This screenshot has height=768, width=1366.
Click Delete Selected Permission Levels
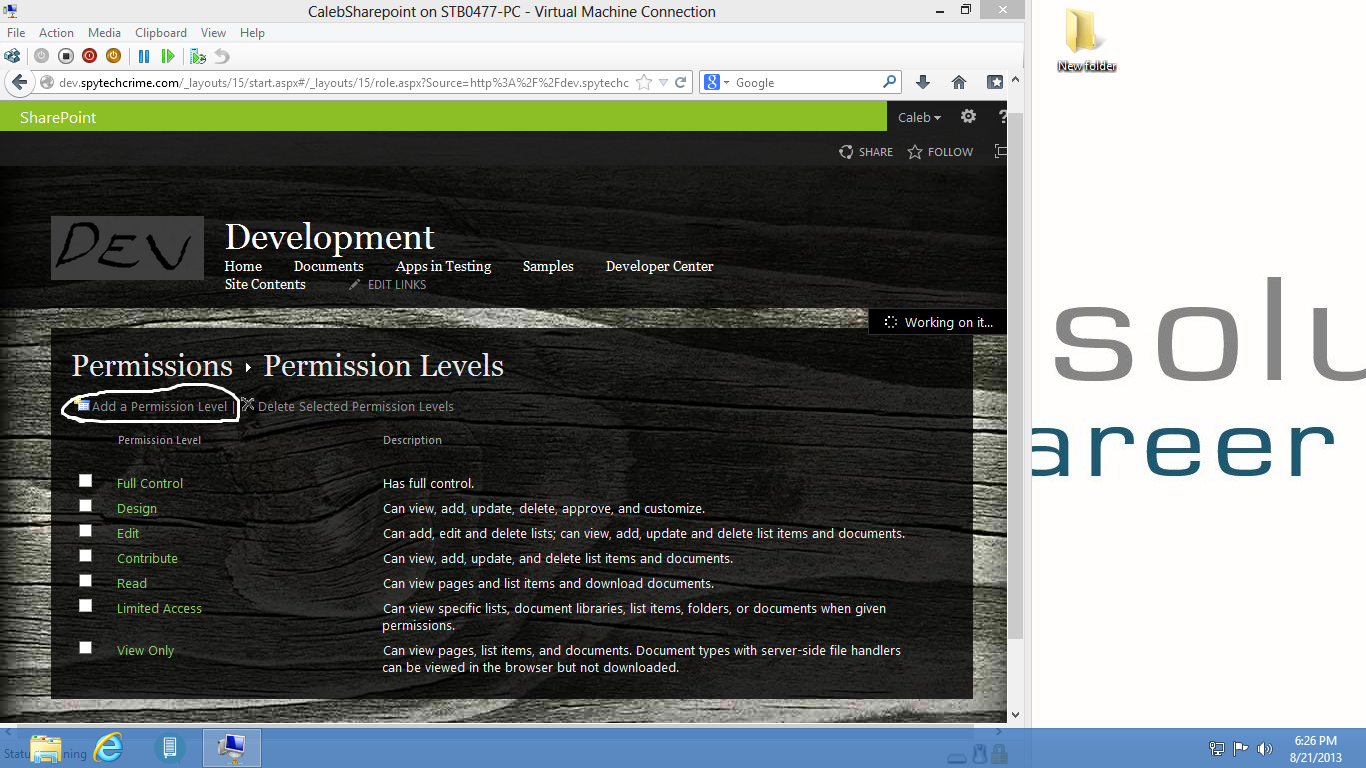[x=355, y=407]
